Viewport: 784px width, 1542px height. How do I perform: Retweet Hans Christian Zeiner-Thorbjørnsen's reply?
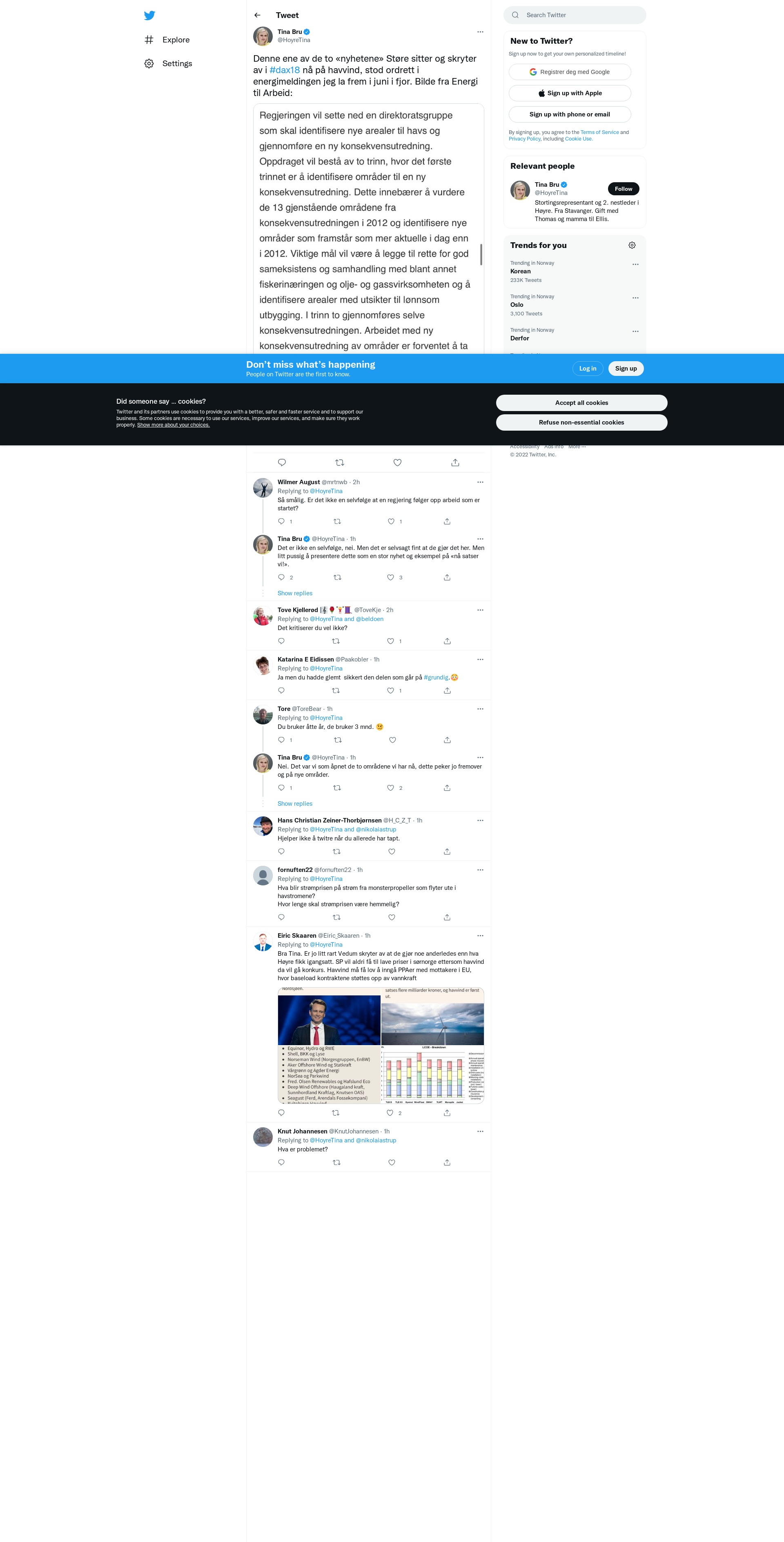click(337, 852)
